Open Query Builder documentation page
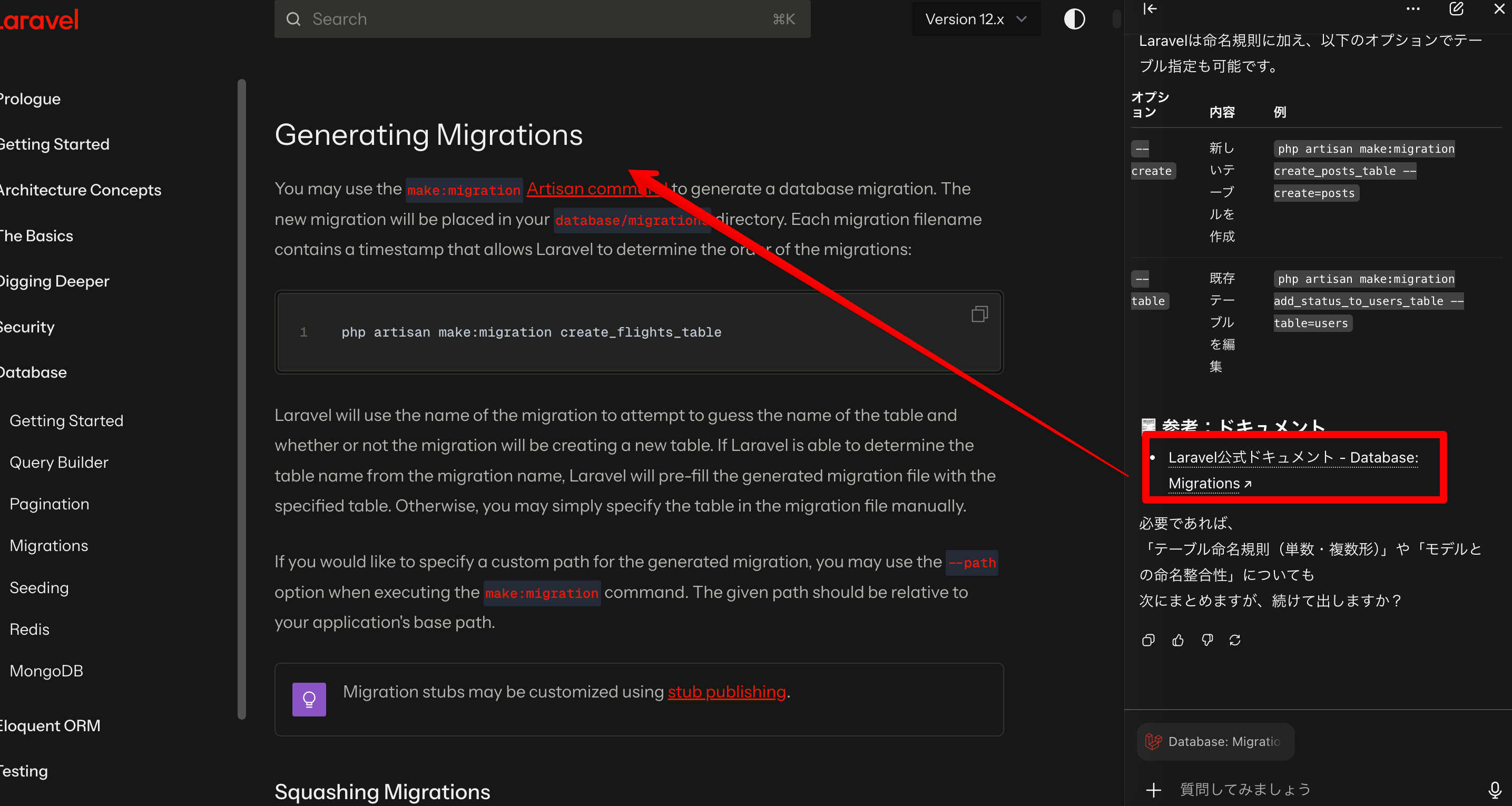This screenshot has height=806, width=1512. pos(58,462)
